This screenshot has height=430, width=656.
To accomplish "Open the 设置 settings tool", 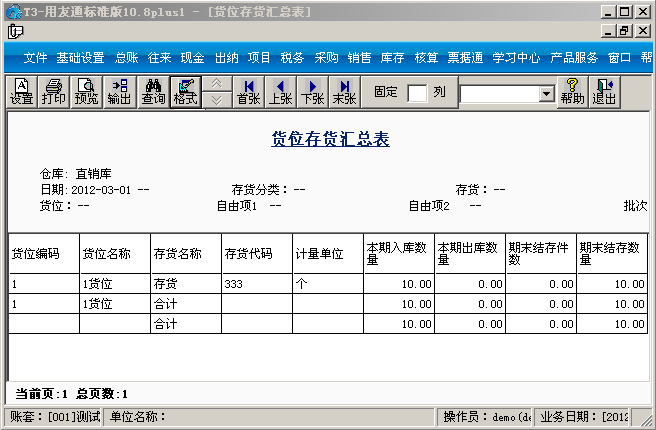I will [x=21, y=92].
